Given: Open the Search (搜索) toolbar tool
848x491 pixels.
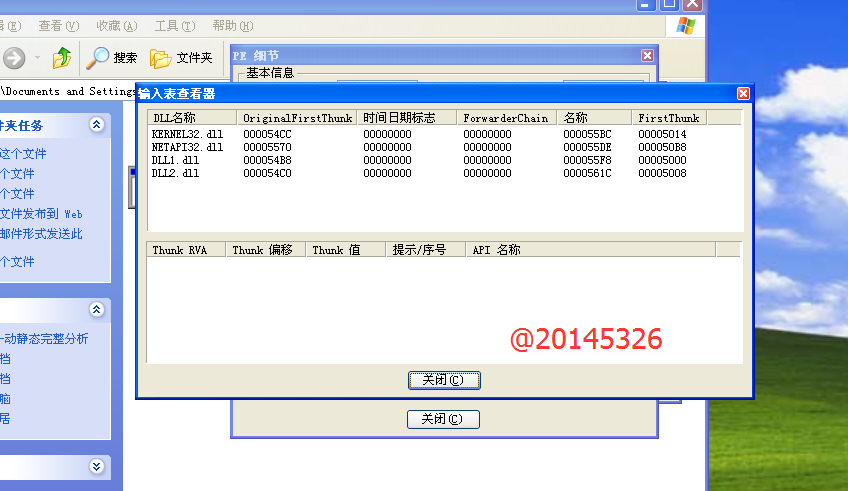Looking at the screenshot, I should [x=111, y=58].
